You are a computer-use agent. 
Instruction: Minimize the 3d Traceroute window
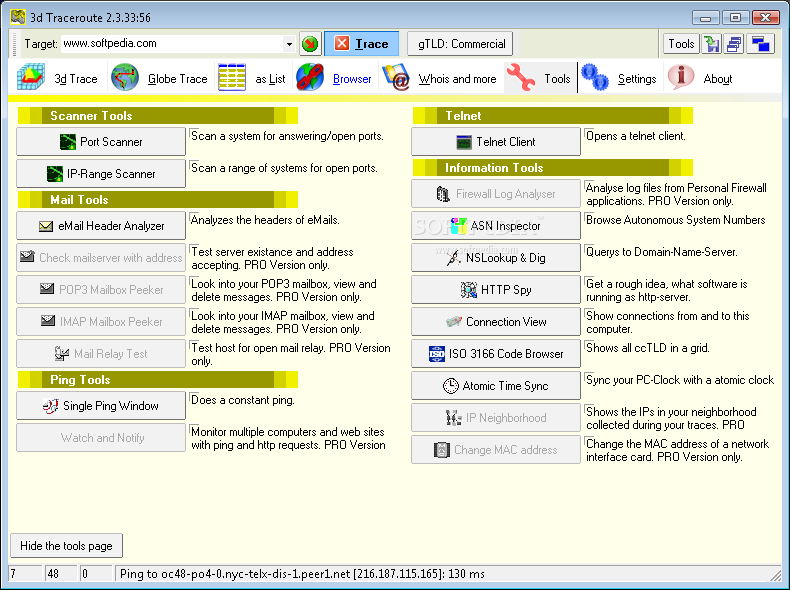pos(705,18)
